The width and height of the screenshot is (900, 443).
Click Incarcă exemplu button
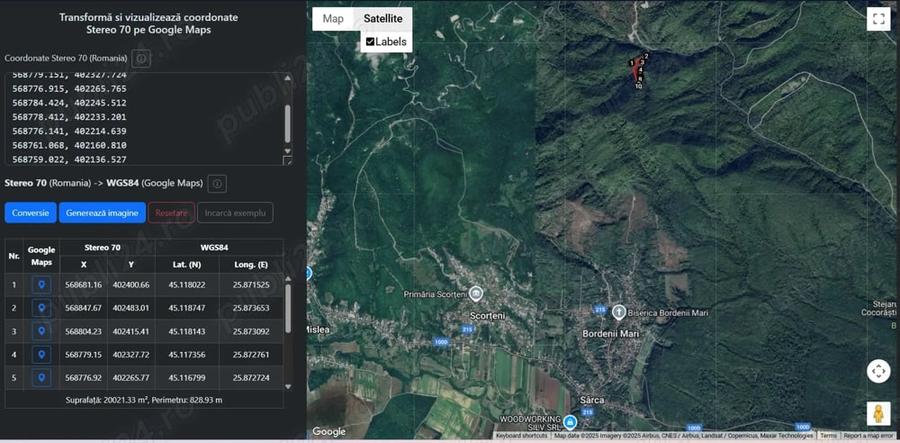pos(235,213)
